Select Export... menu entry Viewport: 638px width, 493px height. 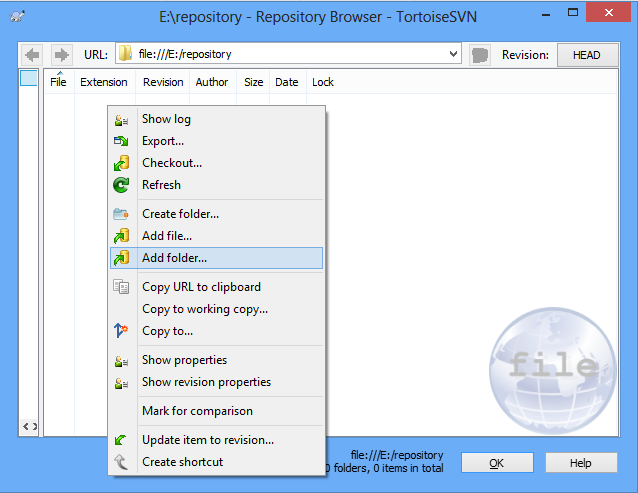pyautogui.click(x=216, y=141)
